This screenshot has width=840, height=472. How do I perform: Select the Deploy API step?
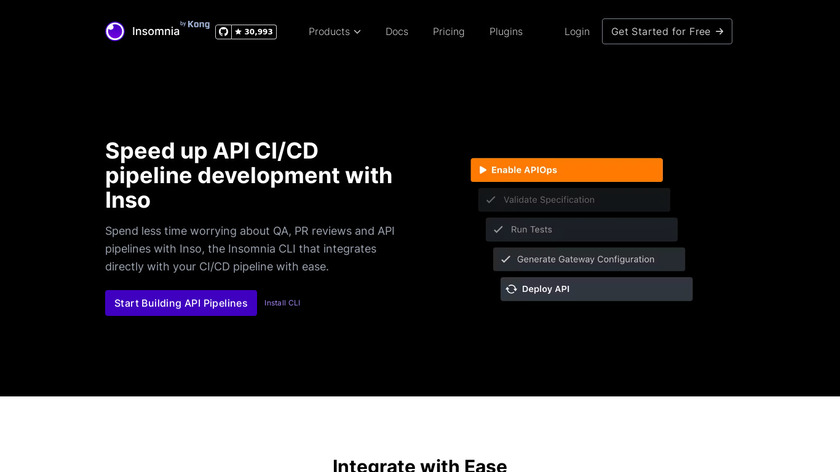597,289
